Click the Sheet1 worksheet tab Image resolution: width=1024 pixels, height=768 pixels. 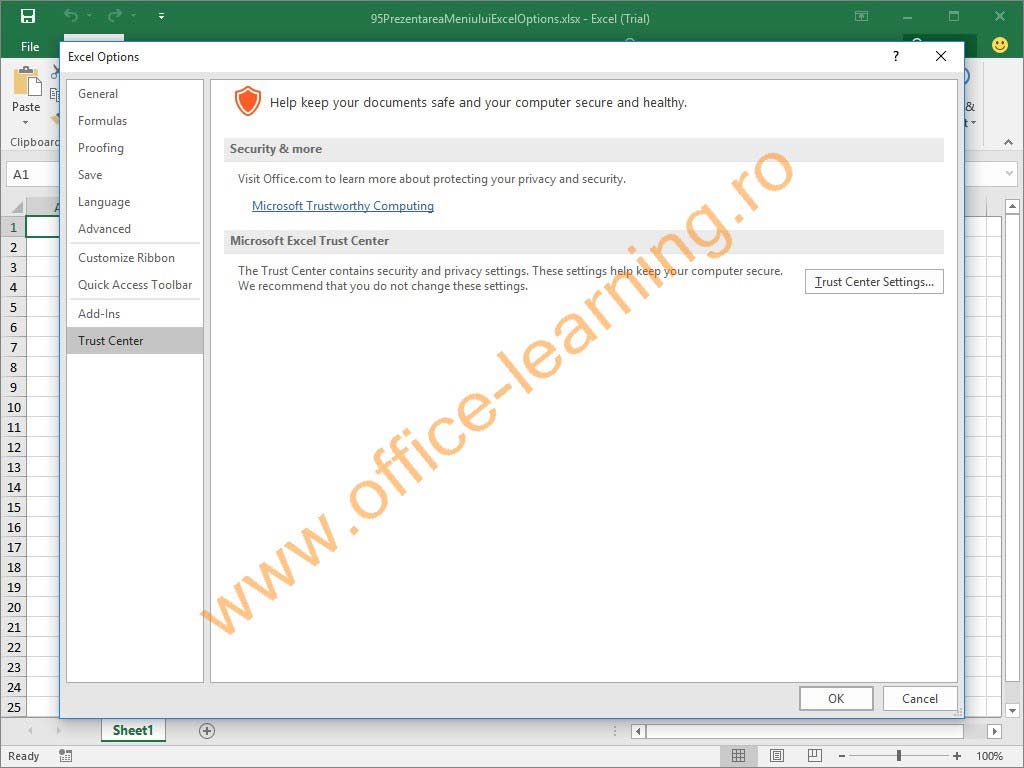pos(133,730)
